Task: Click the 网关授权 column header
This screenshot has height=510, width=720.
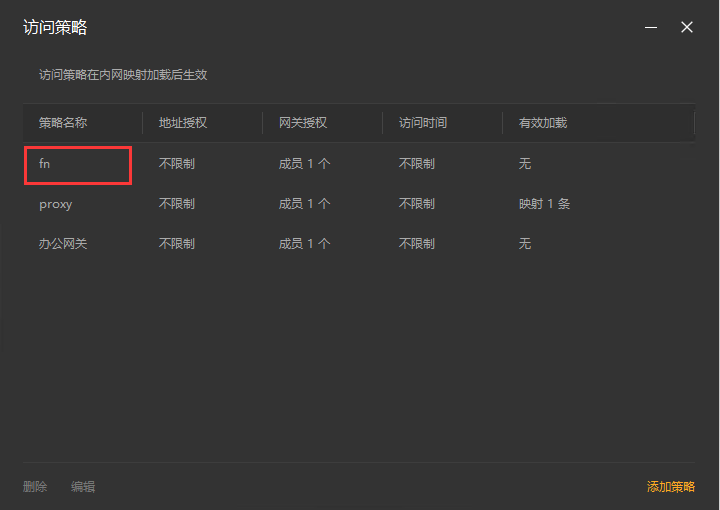Action: [x=303, y=123]
